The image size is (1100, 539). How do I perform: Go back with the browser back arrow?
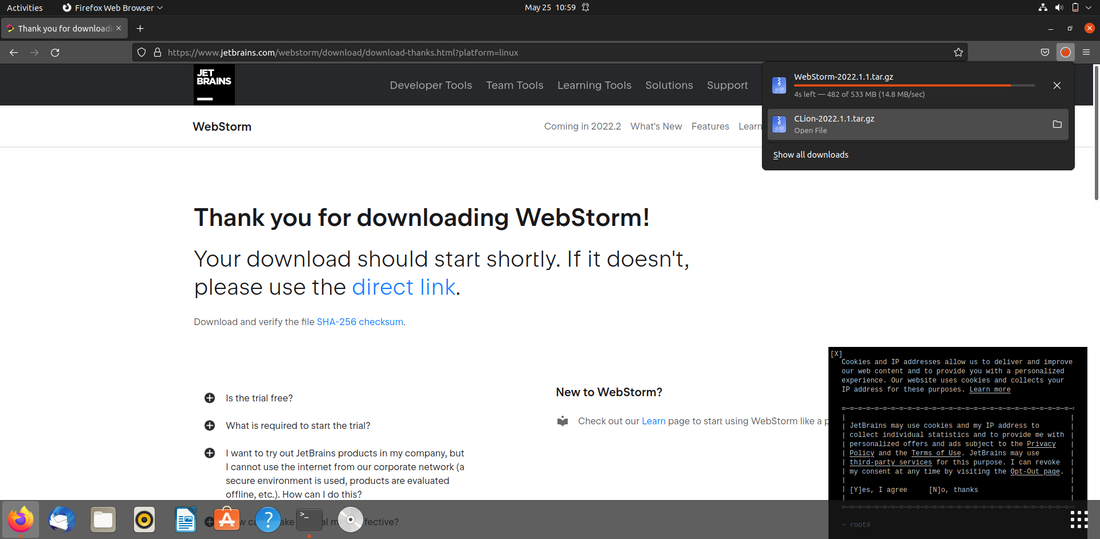[13, 53]
